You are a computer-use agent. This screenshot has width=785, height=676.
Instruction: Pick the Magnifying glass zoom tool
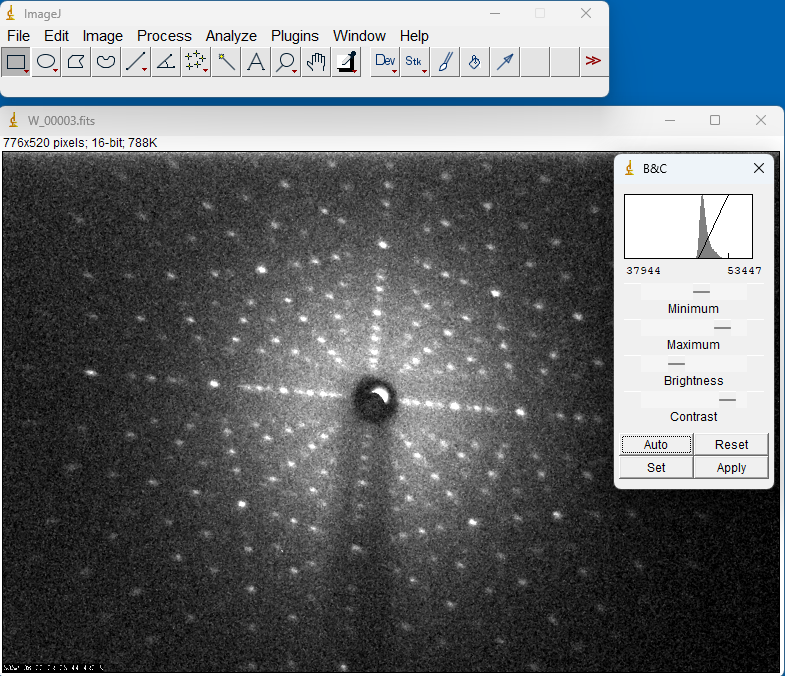click(286, 62)
